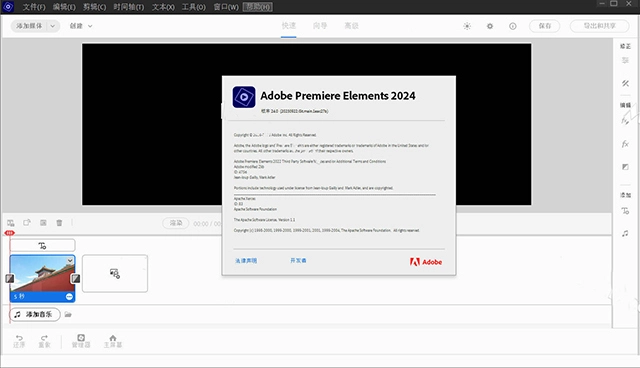Click the transition icon left of the clip
Screen dimensions: 640x368
(x=10, y=278)
